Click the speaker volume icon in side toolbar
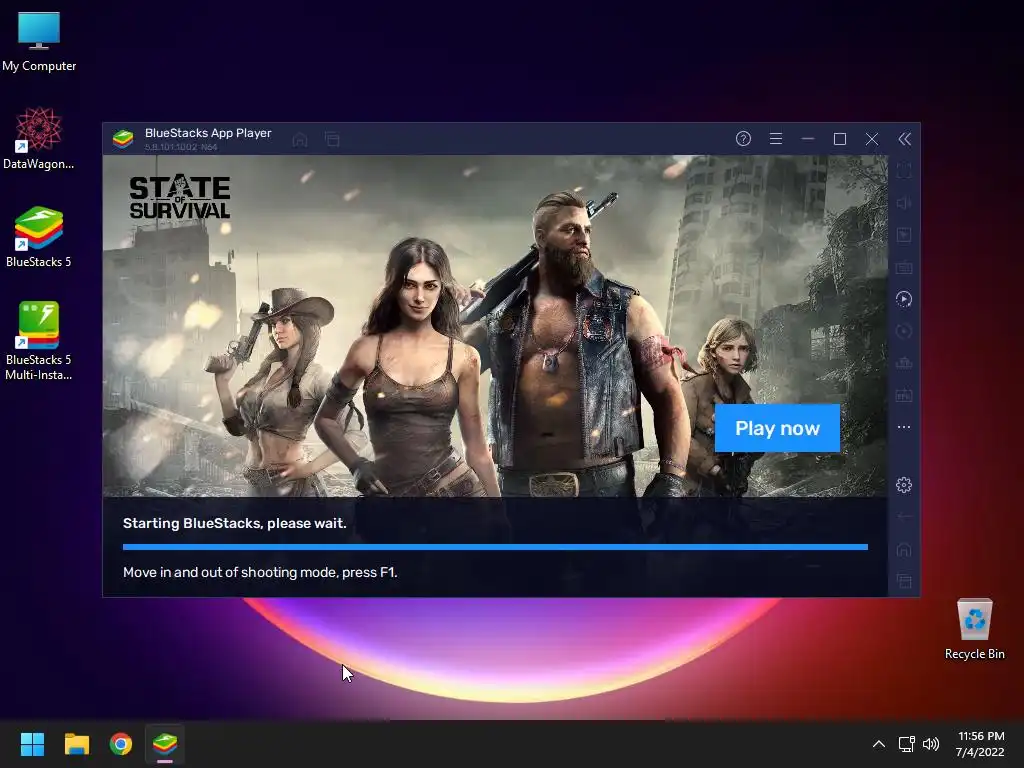The width and height of the screenshot is (1024, 768). coord(904,203)
